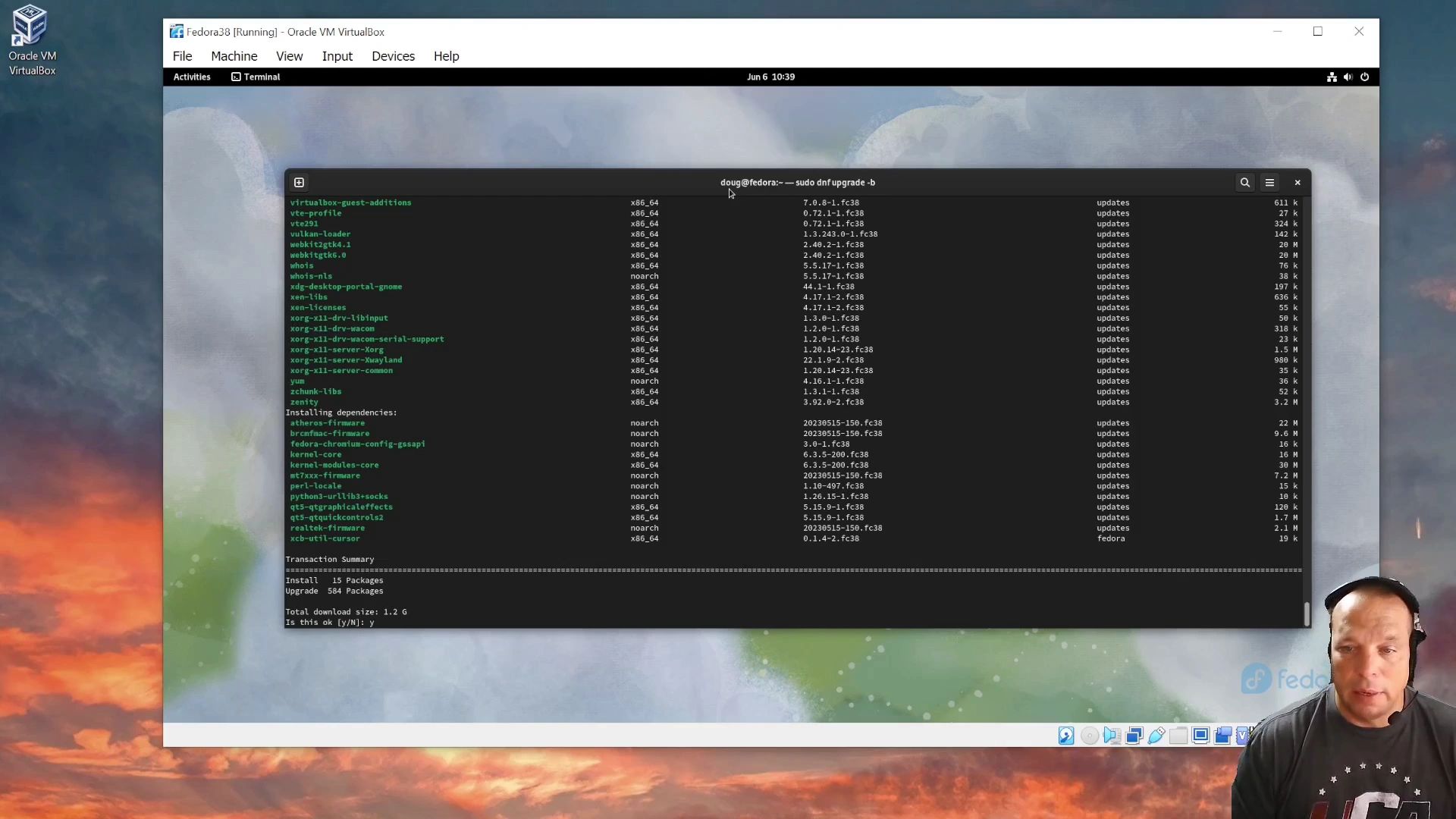Click the recording status icon
Viewport: 1456px width, 819px height.
point(1222,736)
